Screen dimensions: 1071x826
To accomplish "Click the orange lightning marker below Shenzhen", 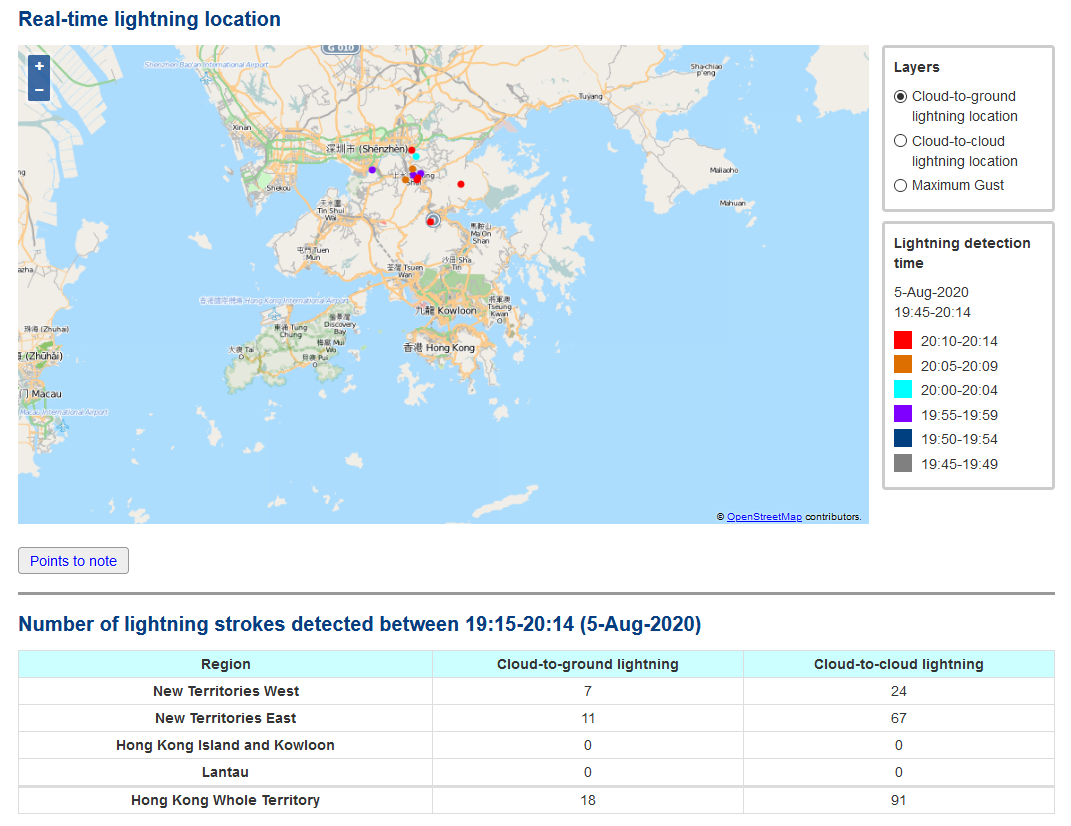I will tap(412, 168).
